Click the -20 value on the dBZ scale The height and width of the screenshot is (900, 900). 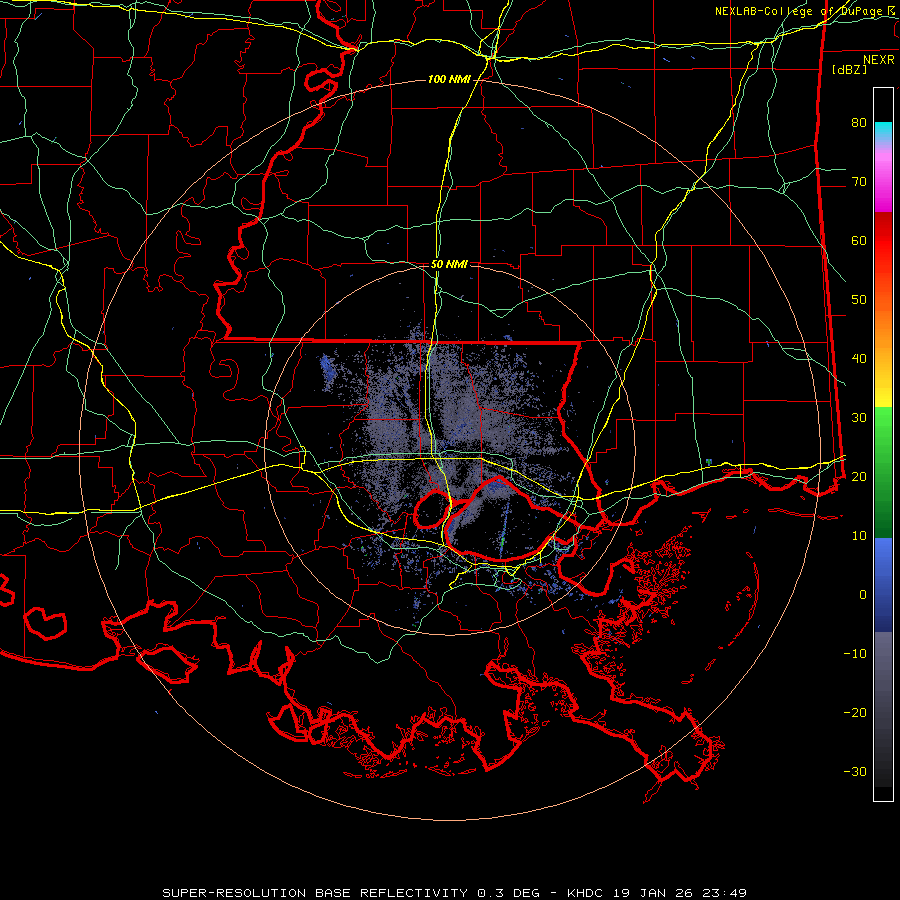coord(855,712)
